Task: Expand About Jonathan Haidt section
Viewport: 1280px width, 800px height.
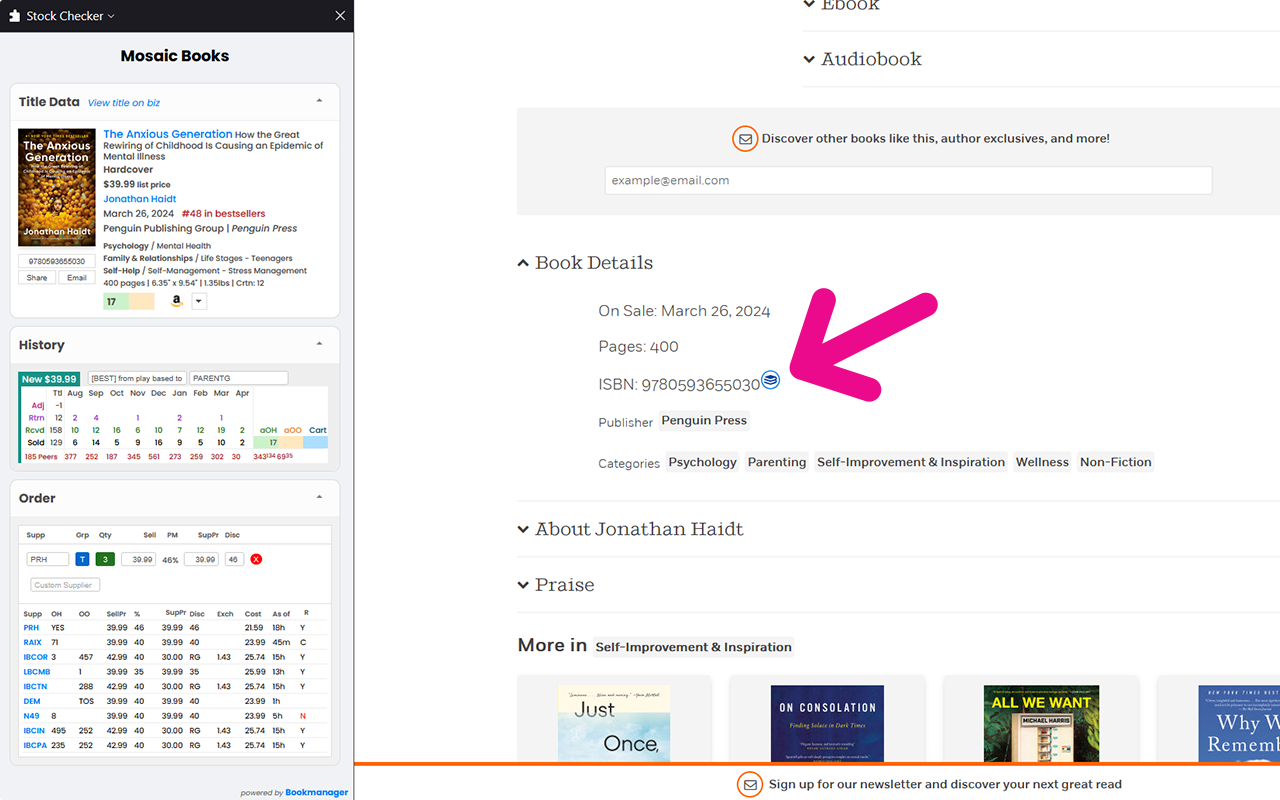Action: [x=523, y=529]
